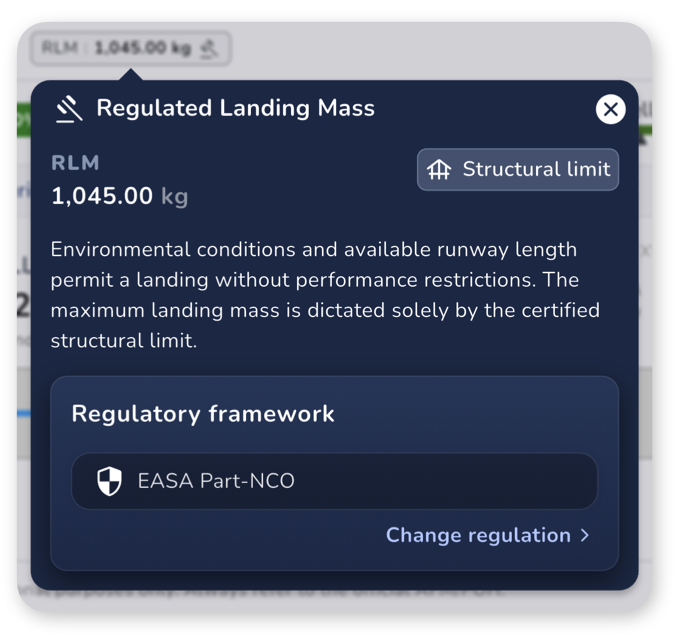This screenshot has height=644, width=679.
Task: Click the blurred RLM chip above the popover
Action: pyautogui.click(x=130, y=48)
